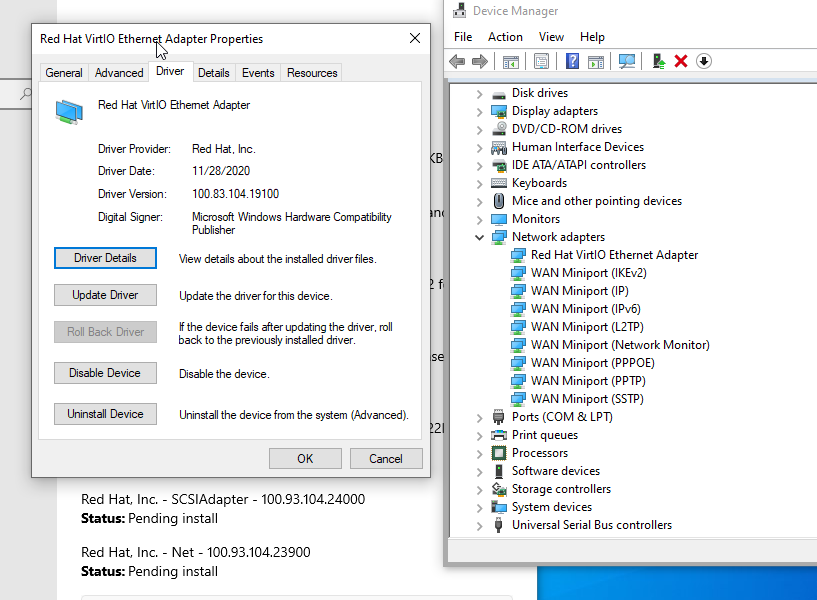Expand the Processors node
The width and height of the screenshot is (817, 600).
click(x=479, y=454)
